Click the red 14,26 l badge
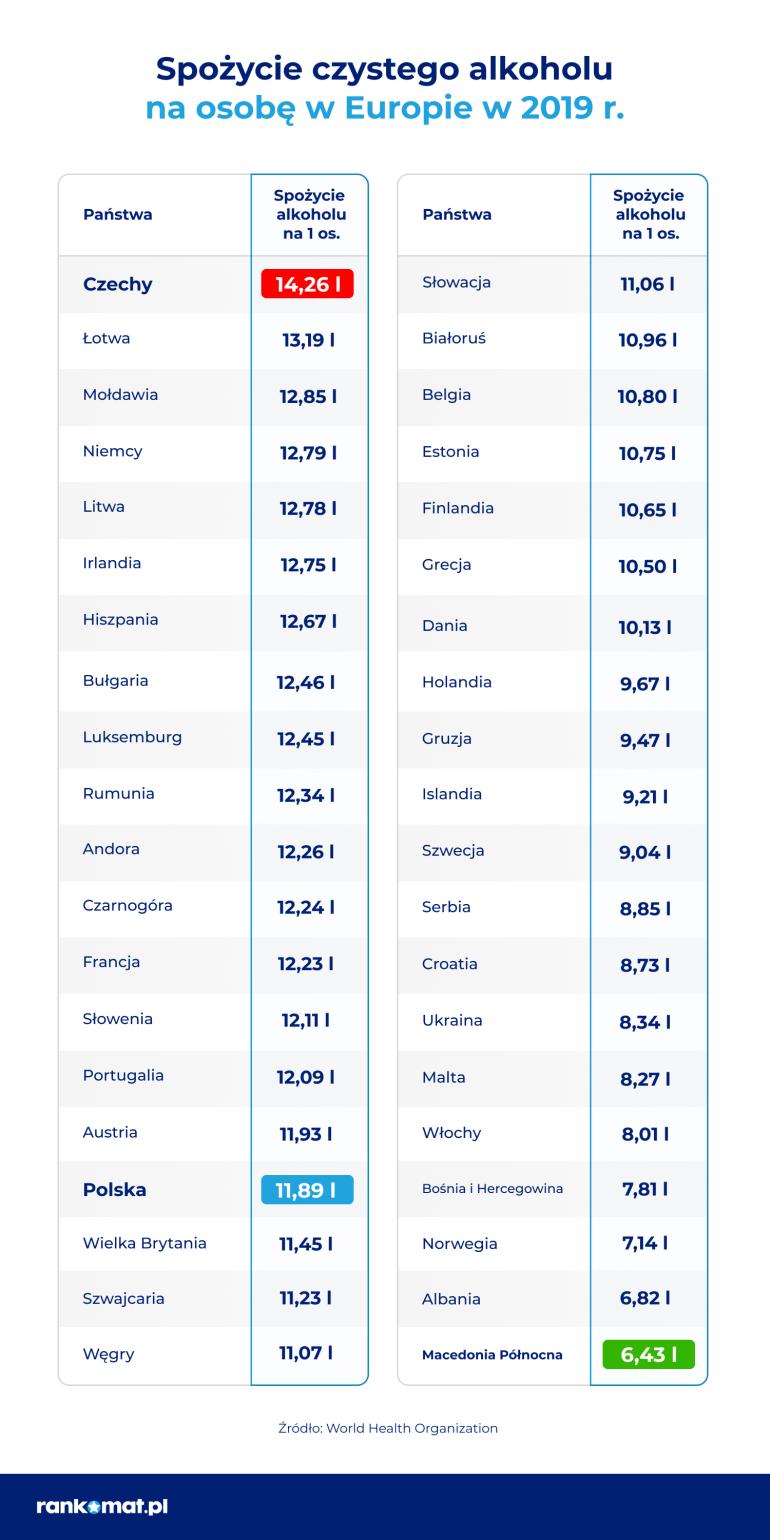Viewport: 770px width, 1540px height. point(307,284)
